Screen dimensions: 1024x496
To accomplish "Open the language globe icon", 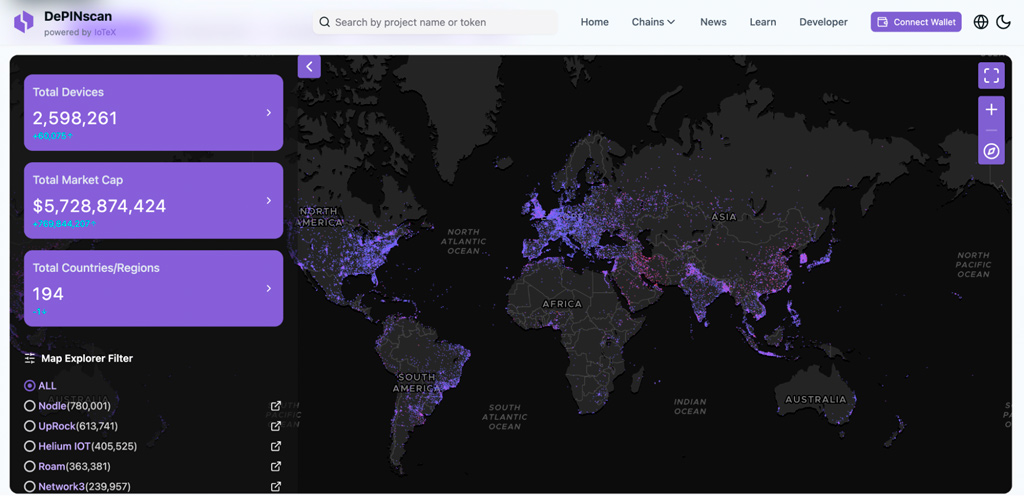I will click(981, 22).
